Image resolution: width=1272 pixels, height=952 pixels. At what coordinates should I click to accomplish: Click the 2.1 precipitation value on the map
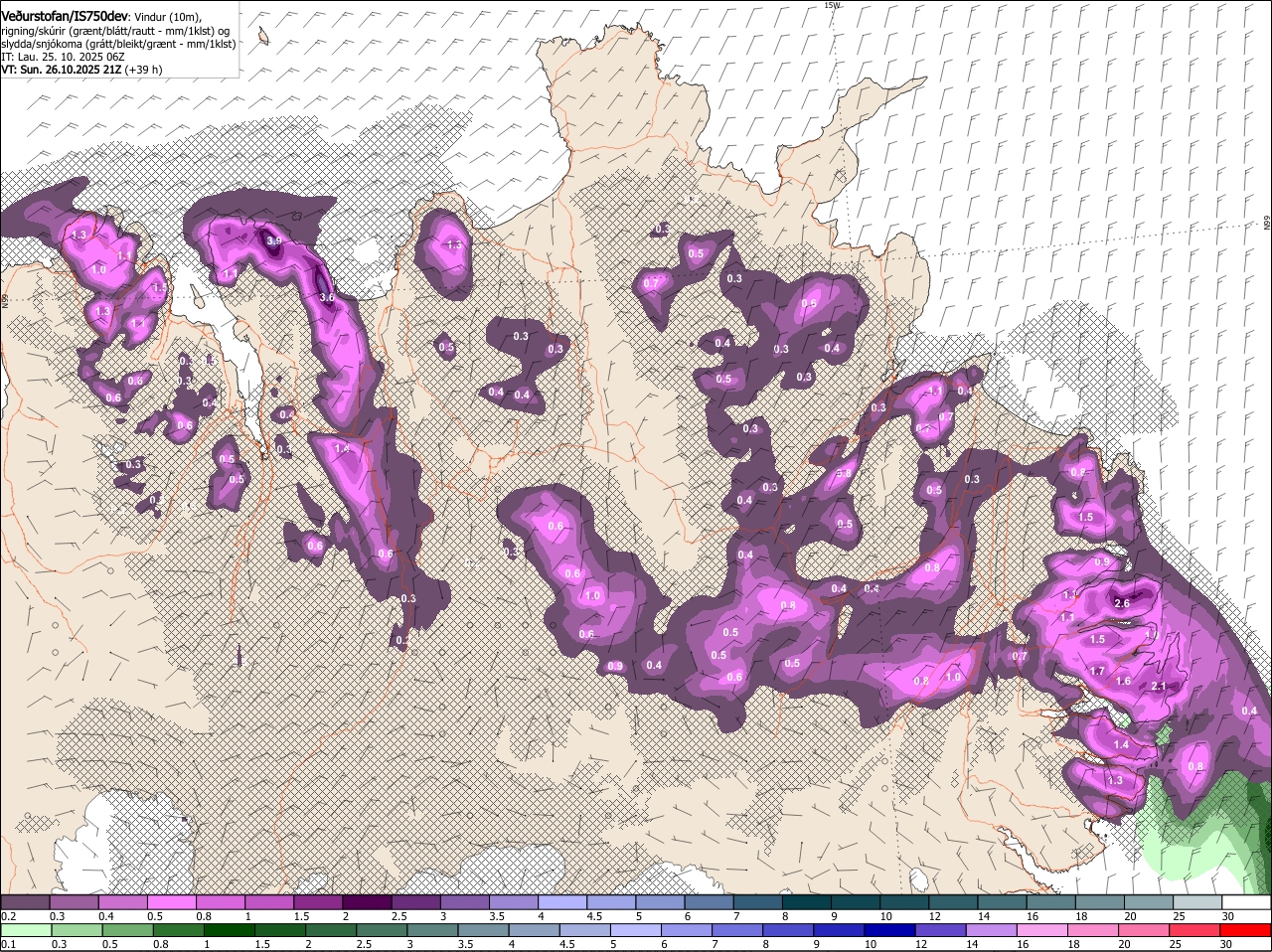[1158, 687]
